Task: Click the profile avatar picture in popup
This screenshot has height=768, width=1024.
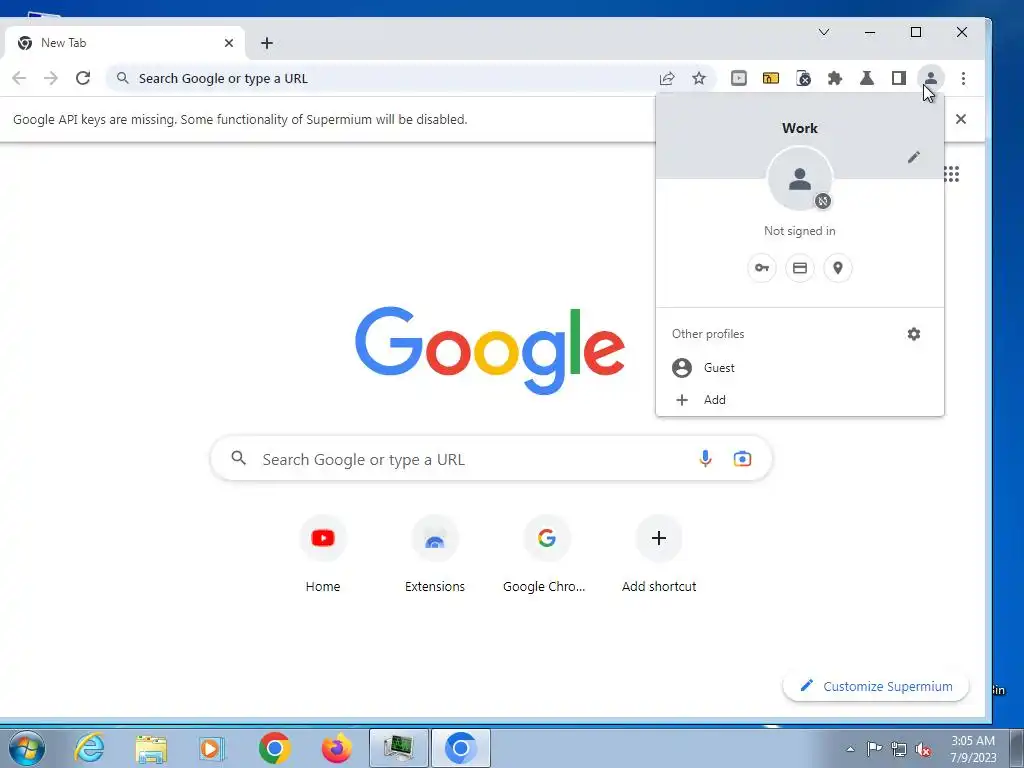Action: pos(800,178)
